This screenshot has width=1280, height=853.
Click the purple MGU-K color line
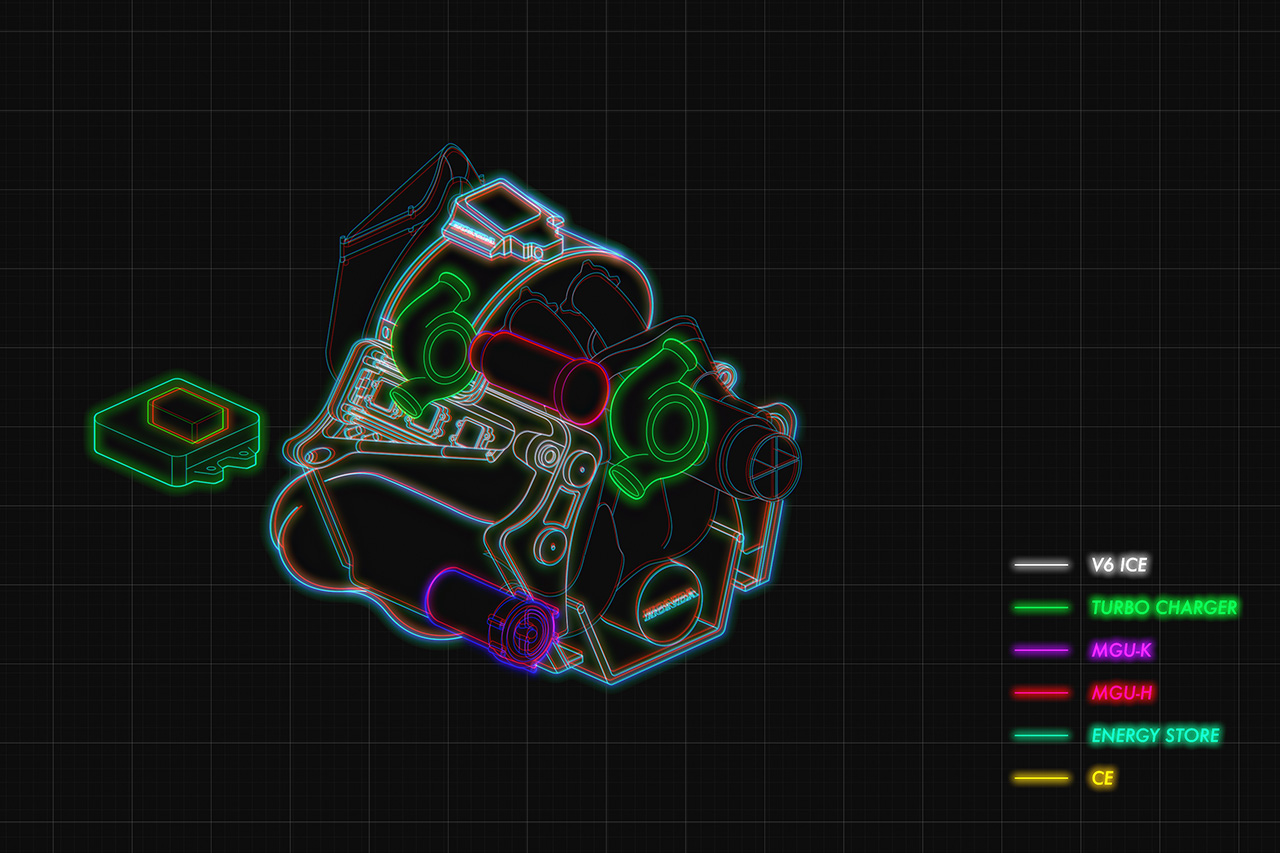coord(1041,650)
